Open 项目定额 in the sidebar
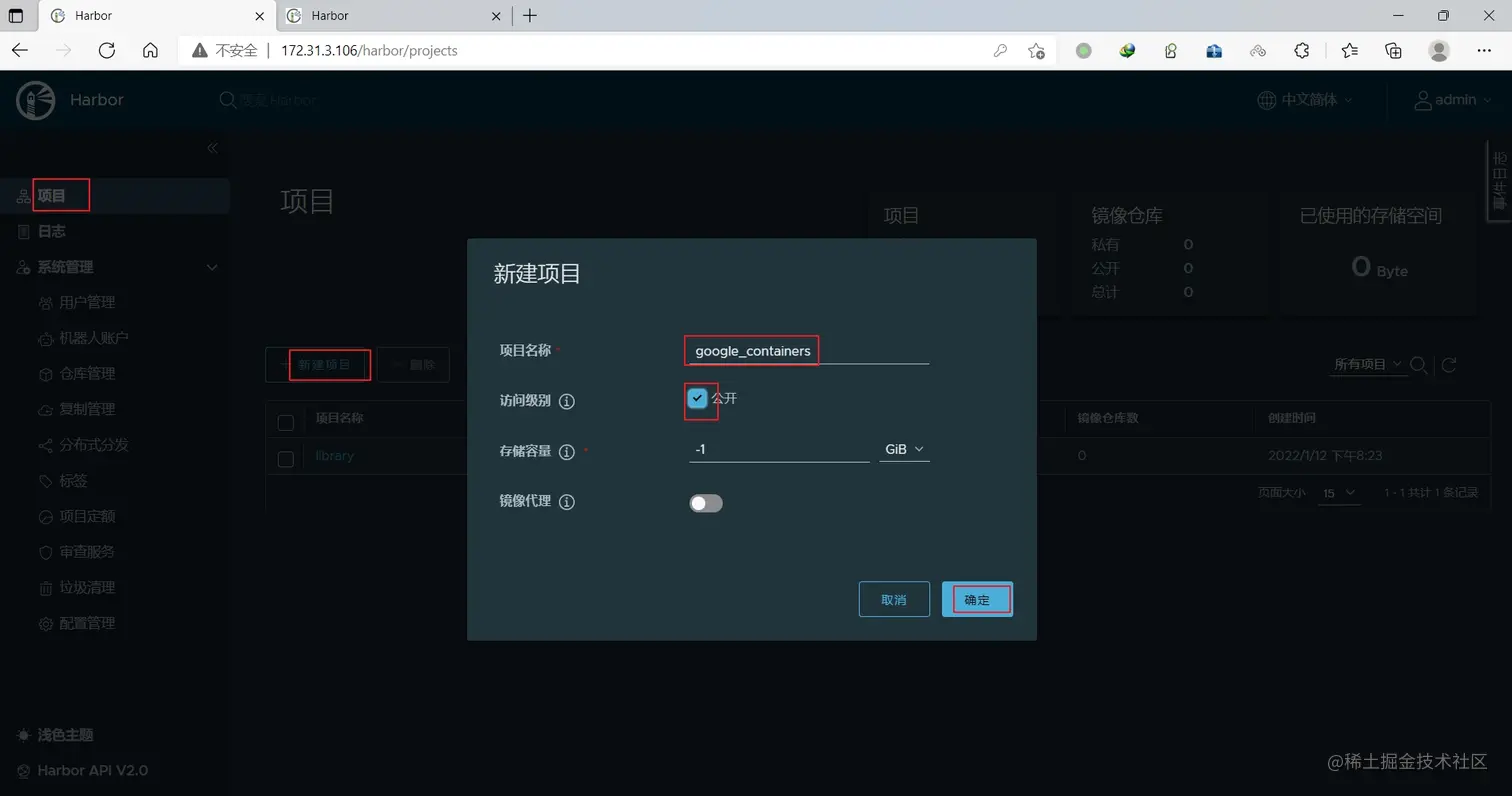The height and width of the screenshot is (796, 1512). click(x=87, y=517)
